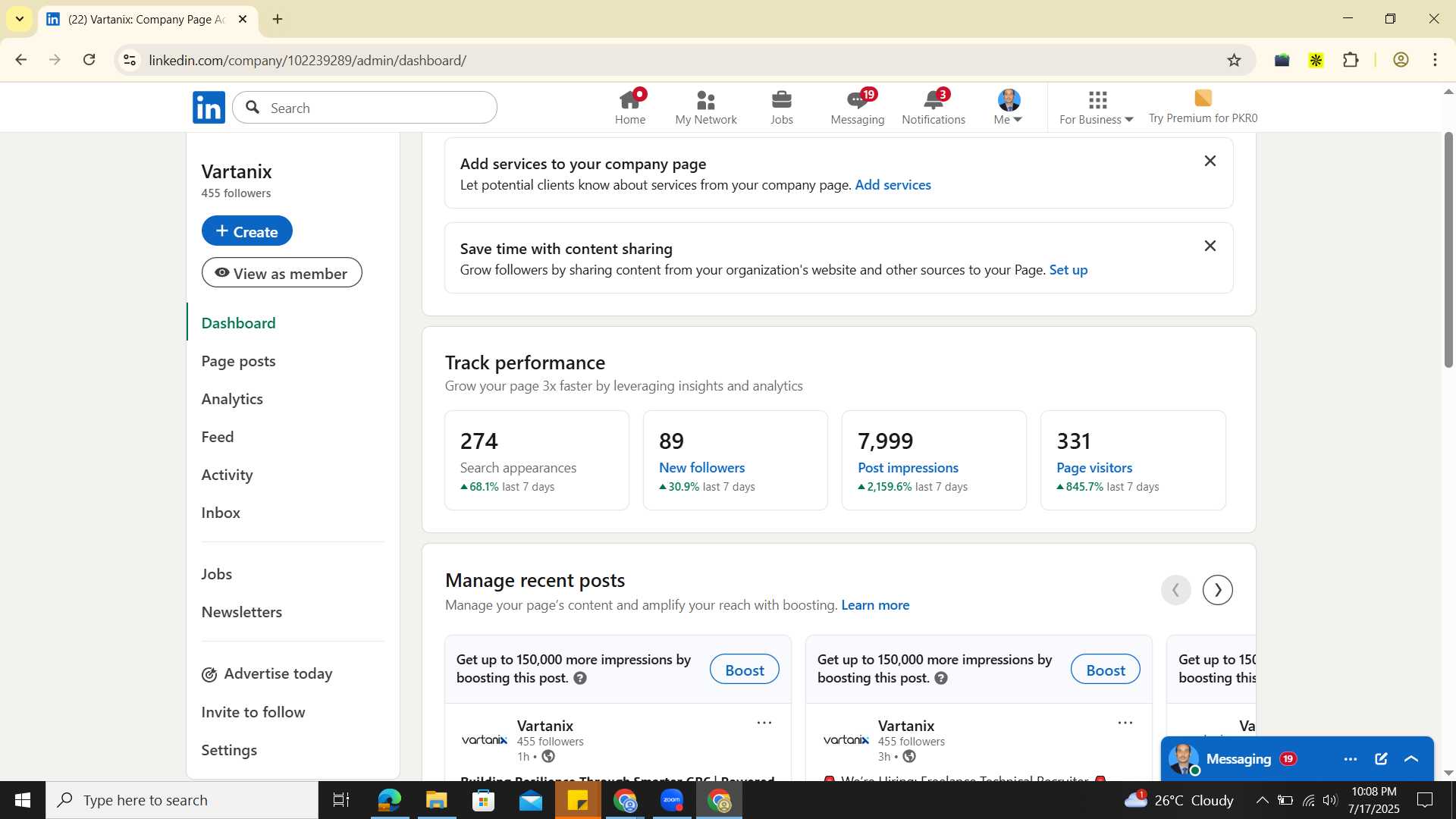Open Notifications bell icon

(934, 107)
